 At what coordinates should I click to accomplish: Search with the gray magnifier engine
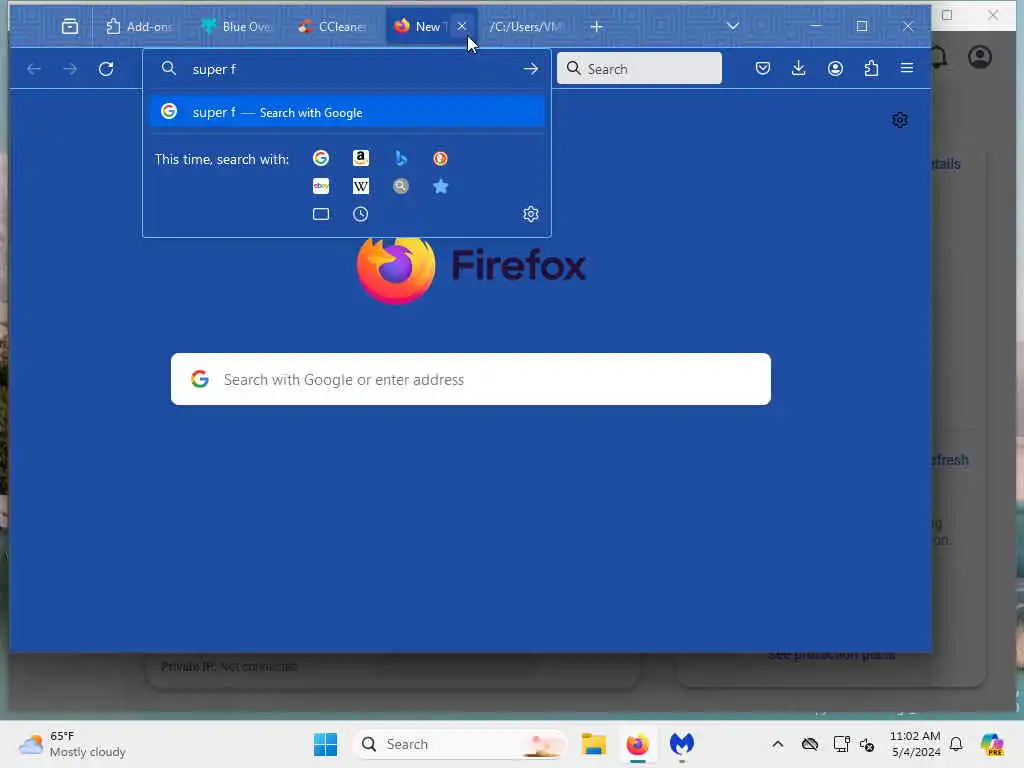[x=401, y=187]
